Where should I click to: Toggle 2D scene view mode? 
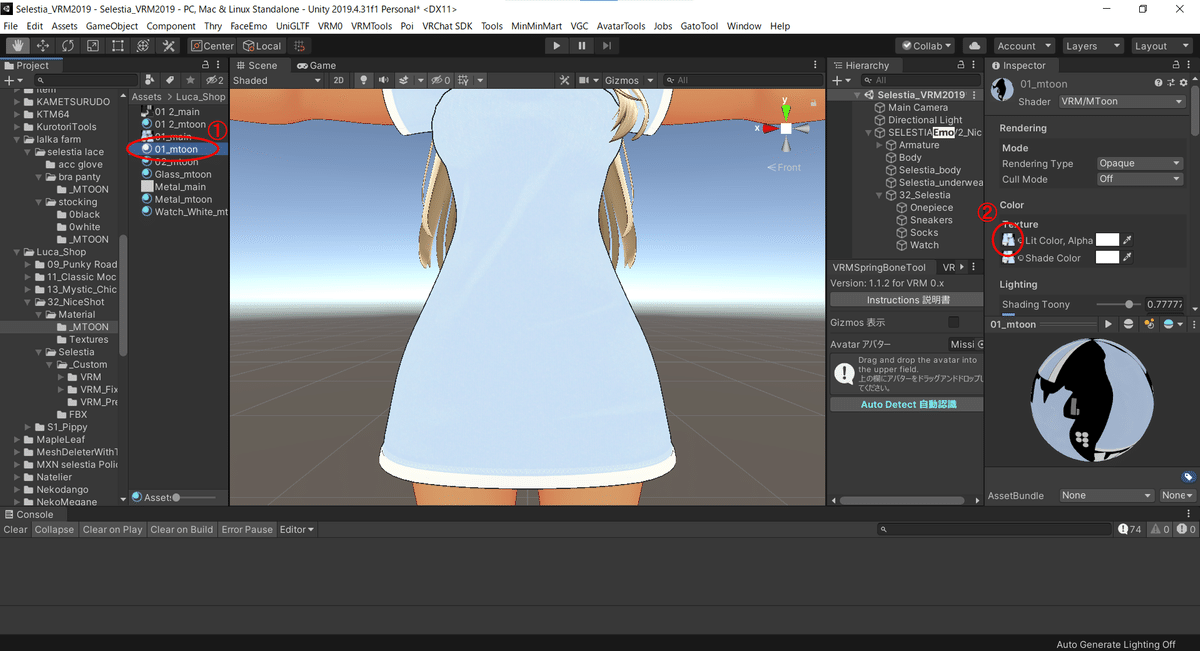pos(339,80)
